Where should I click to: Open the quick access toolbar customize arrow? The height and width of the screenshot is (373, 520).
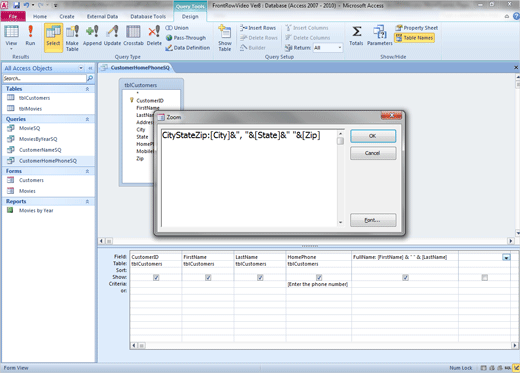pyautogui.click(x=56, y=5)
